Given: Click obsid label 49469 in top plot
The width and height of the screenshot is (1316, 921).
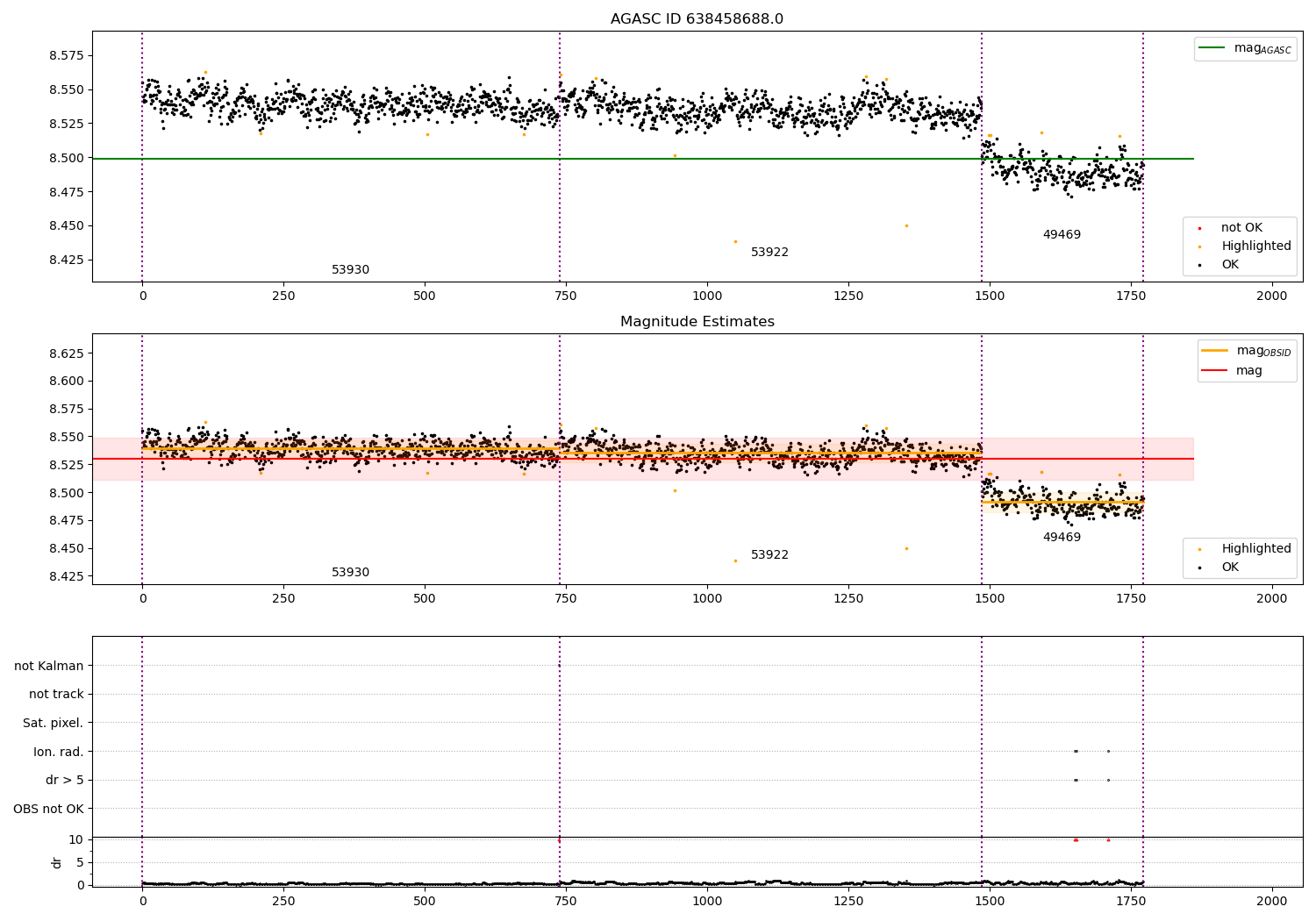Looking at the screenshot, I should 1062,235.
